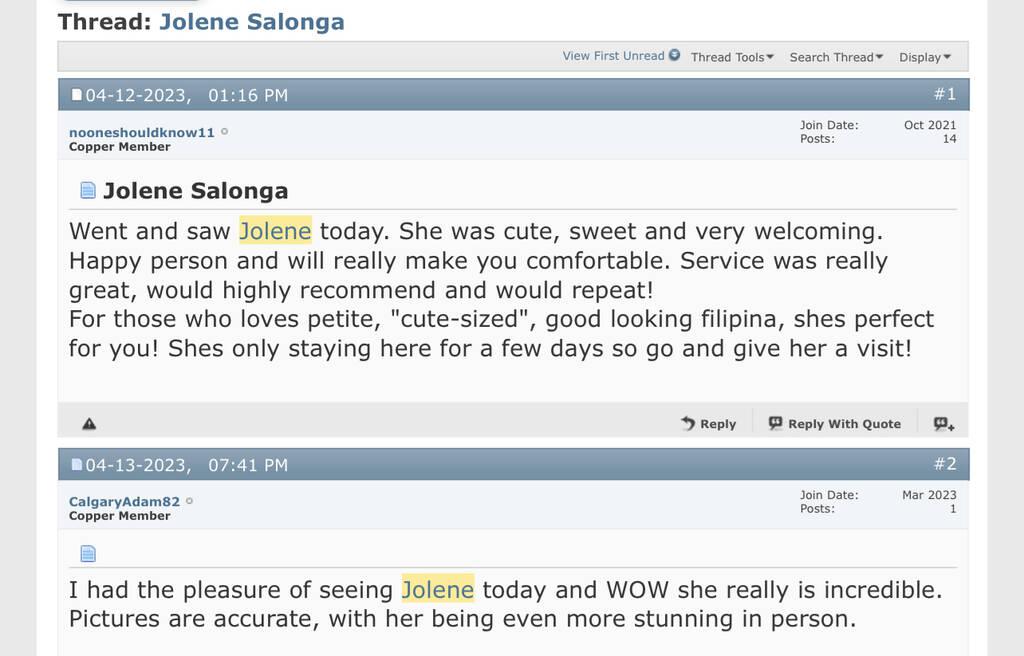Click CalgaryAdam82's offline status indicator
1024x656 pixels.
point(190,501)
